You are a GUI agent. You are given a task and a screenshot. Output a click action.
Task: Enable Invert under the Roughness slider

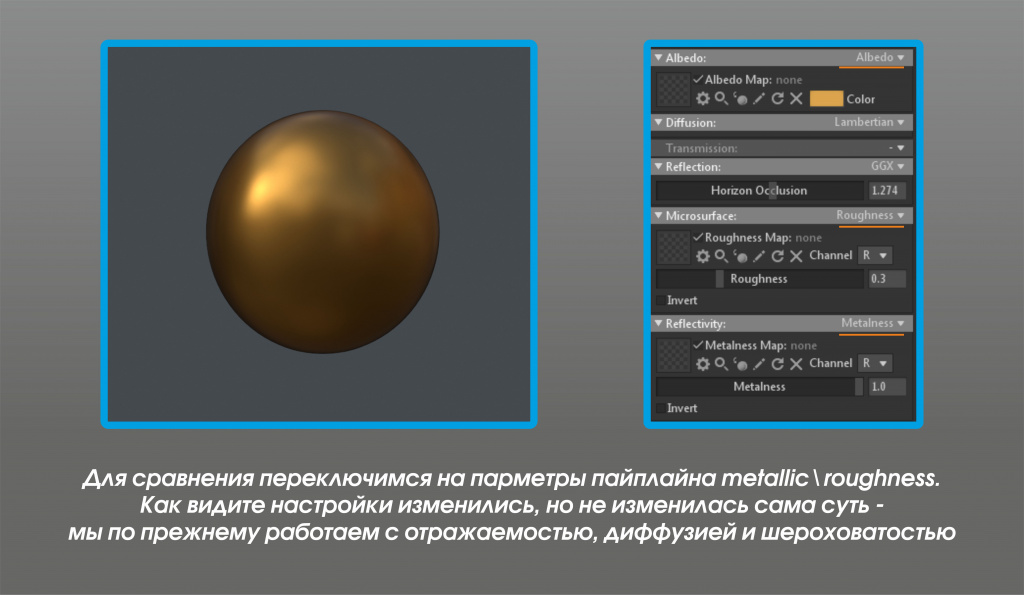661,300
